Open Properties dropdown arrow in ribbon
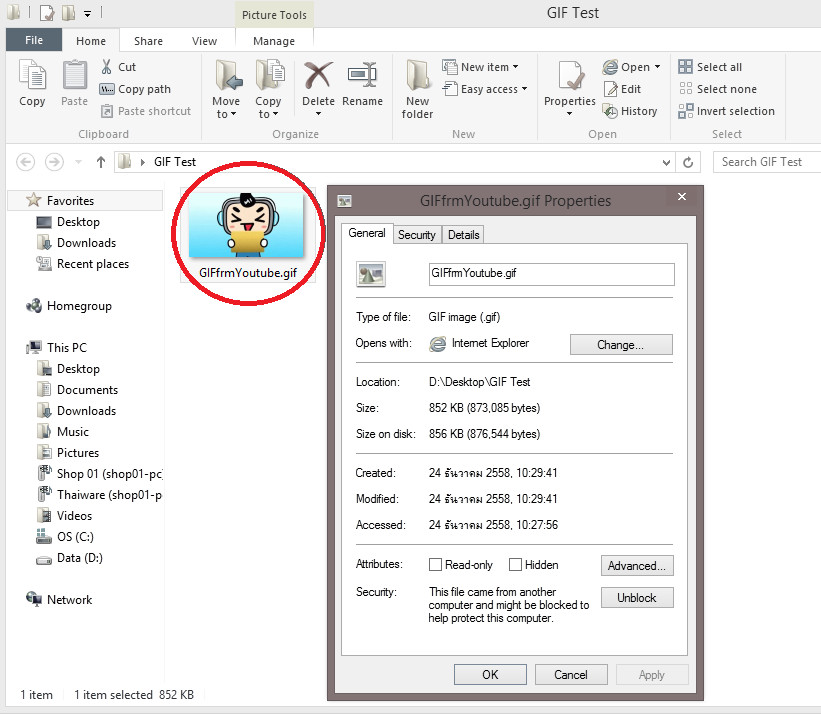The image size is (821, 714). [570, 113]
